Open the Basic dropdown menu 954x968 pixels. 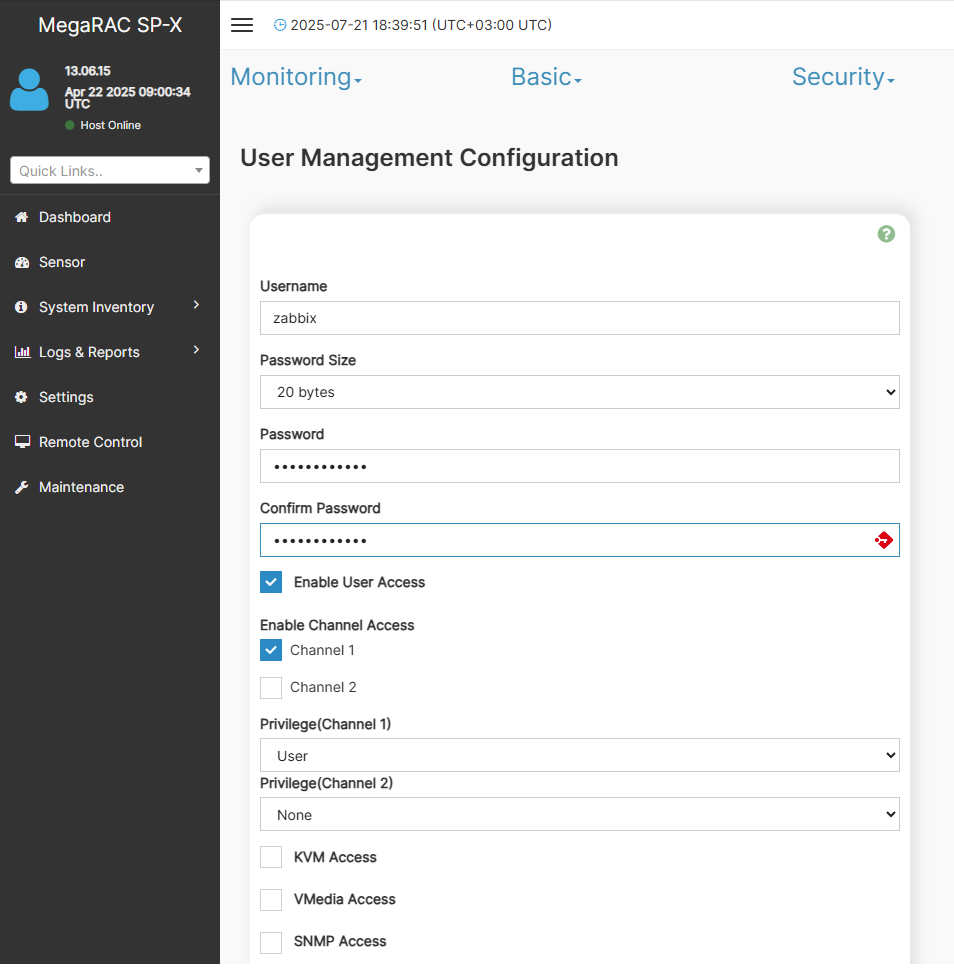pos(546,77)
